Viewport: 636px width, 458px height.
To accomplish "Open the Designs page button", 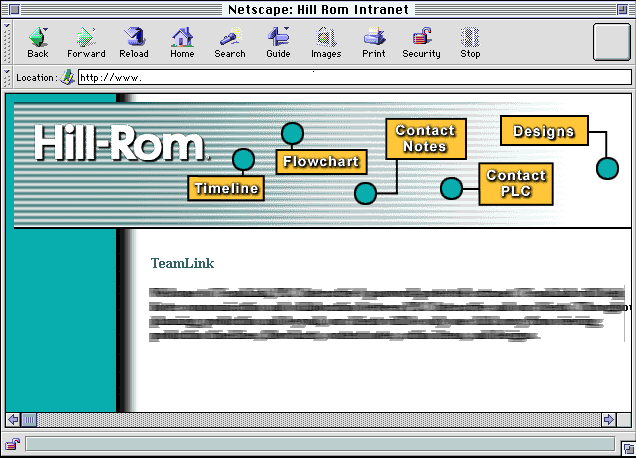I will pyautogui.click(x=544, y=131).
